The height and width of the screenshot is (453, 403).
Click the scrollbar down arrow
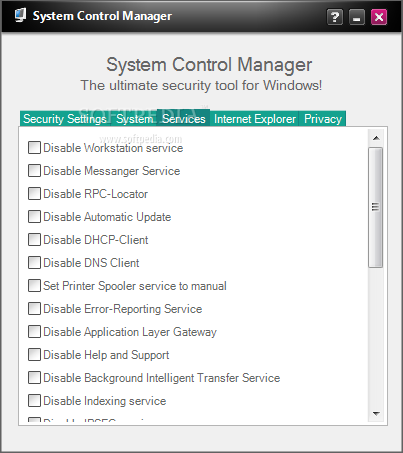click(376, 414)
